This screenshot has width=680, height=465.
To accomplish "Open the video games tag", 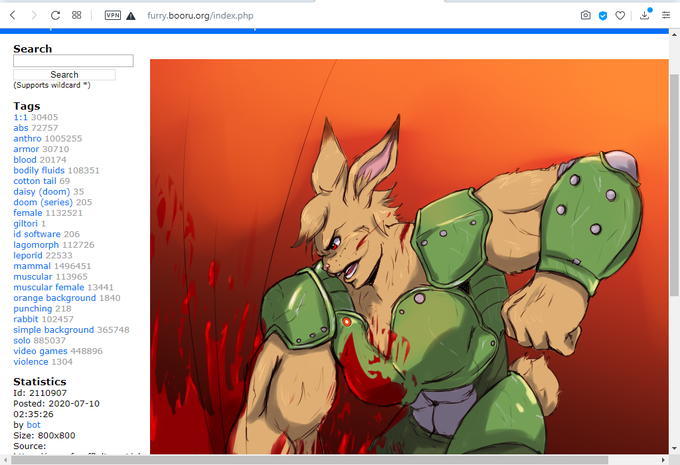I will pos(40,351).
